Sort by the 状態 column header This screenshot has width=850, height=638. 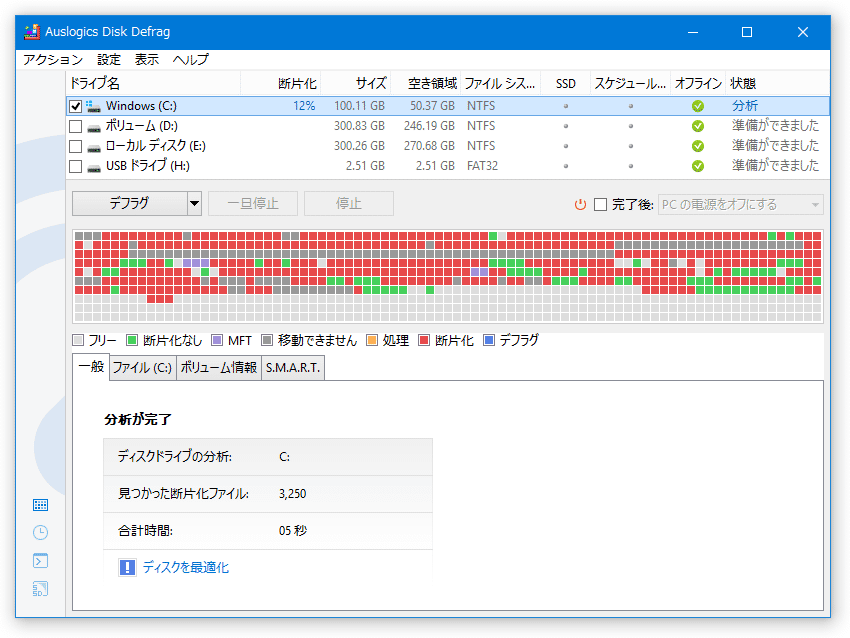pos(777,83)
